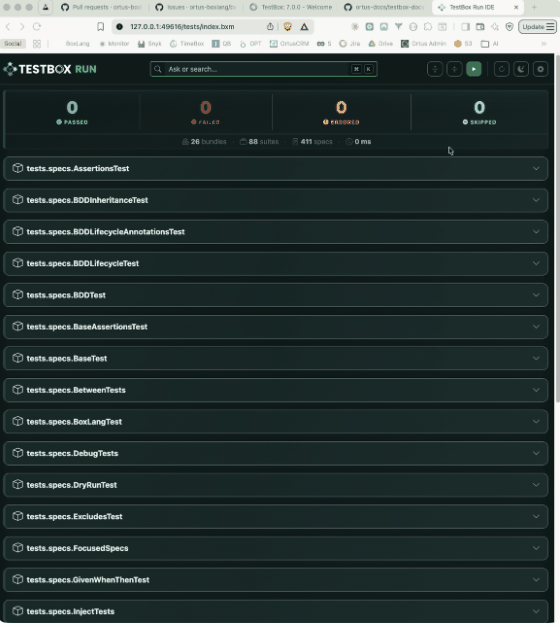Click the 88 suites stat
Image resolution: width=560 pixels, height=626 pixels.
(x=259, y=142)
